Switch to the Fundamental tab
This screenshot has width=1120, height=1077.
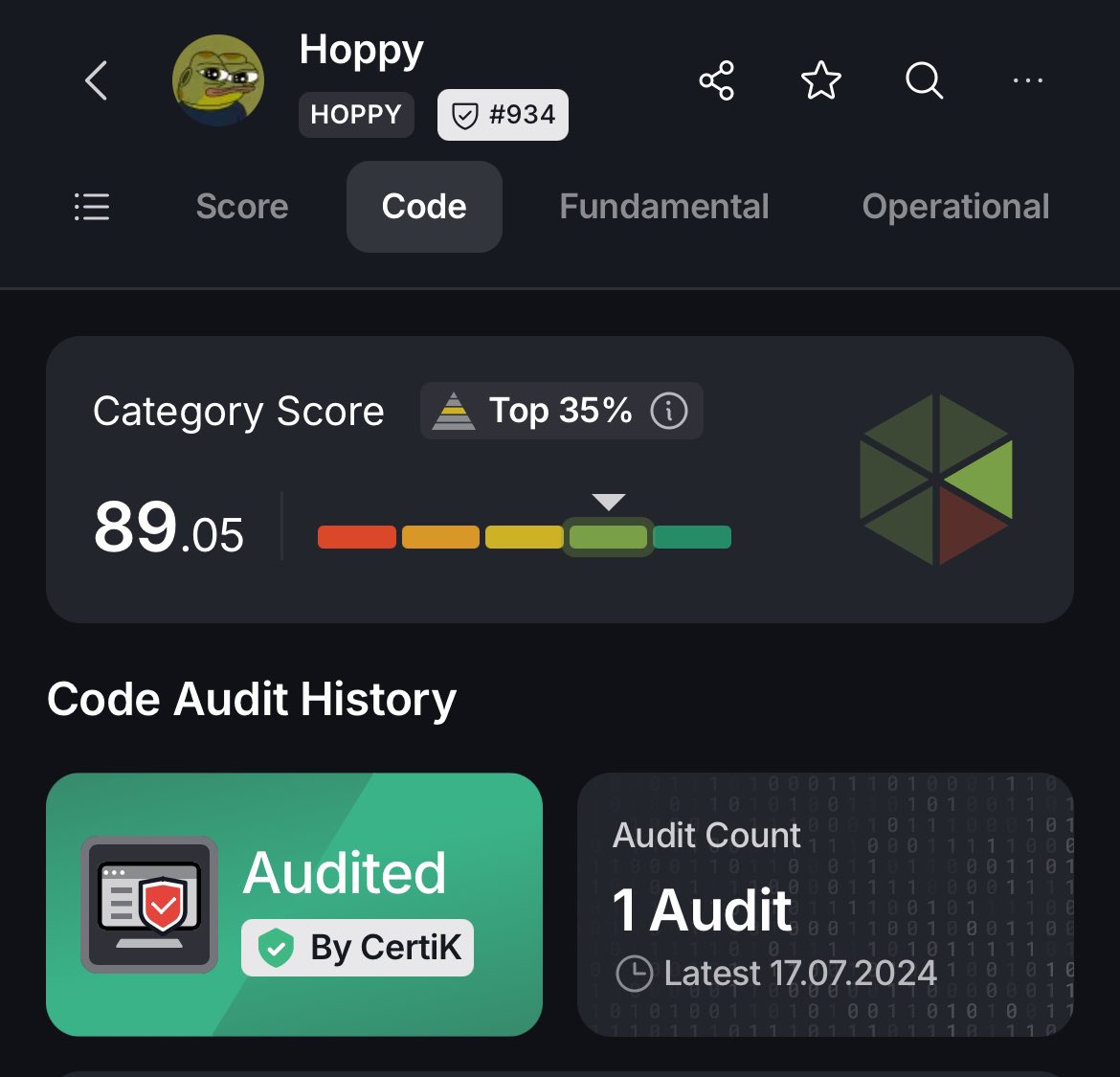[x=664, y=207]
